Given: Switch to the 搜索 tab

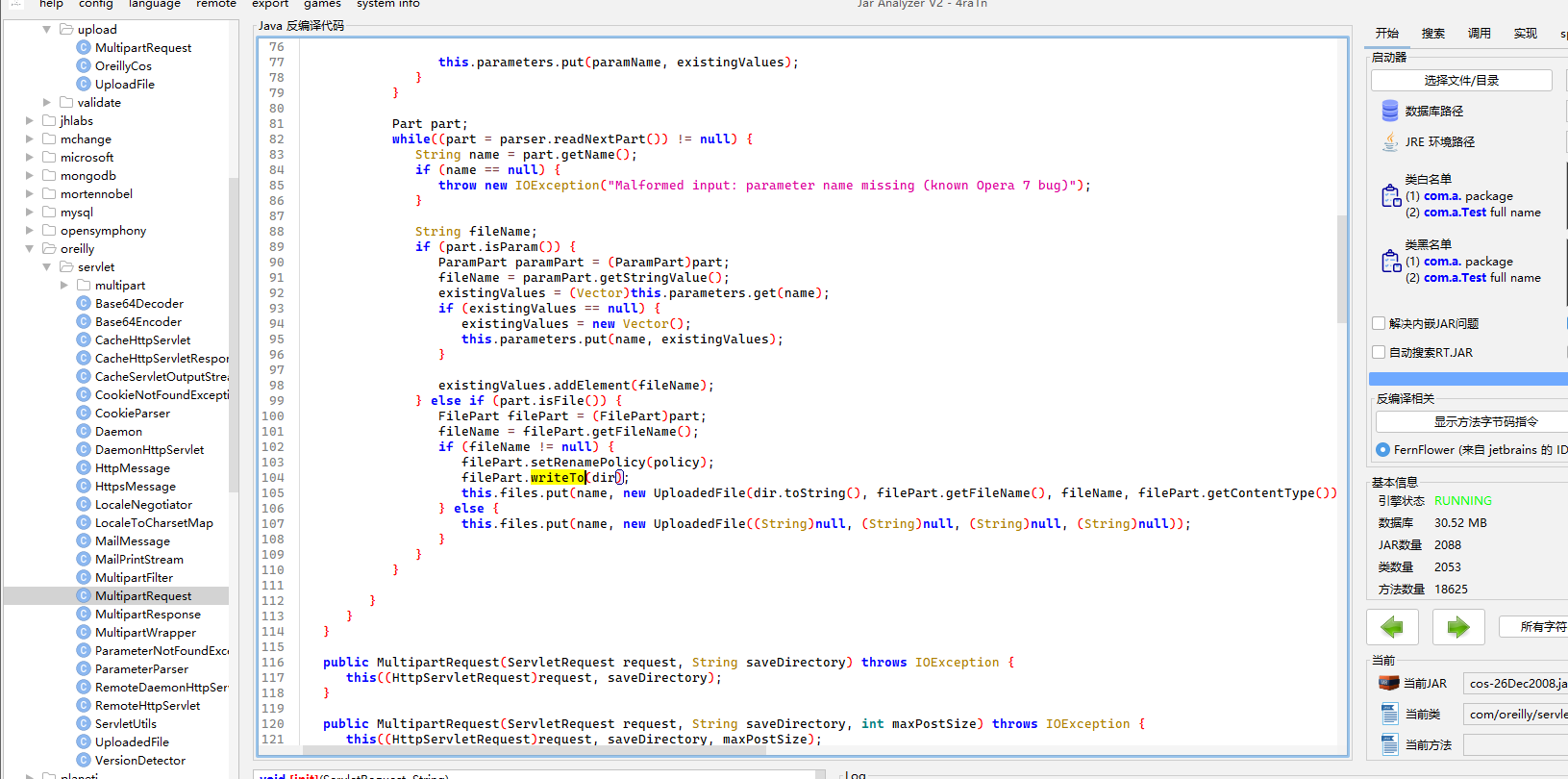Looking at the screenshot, I should coord(1432,33).
